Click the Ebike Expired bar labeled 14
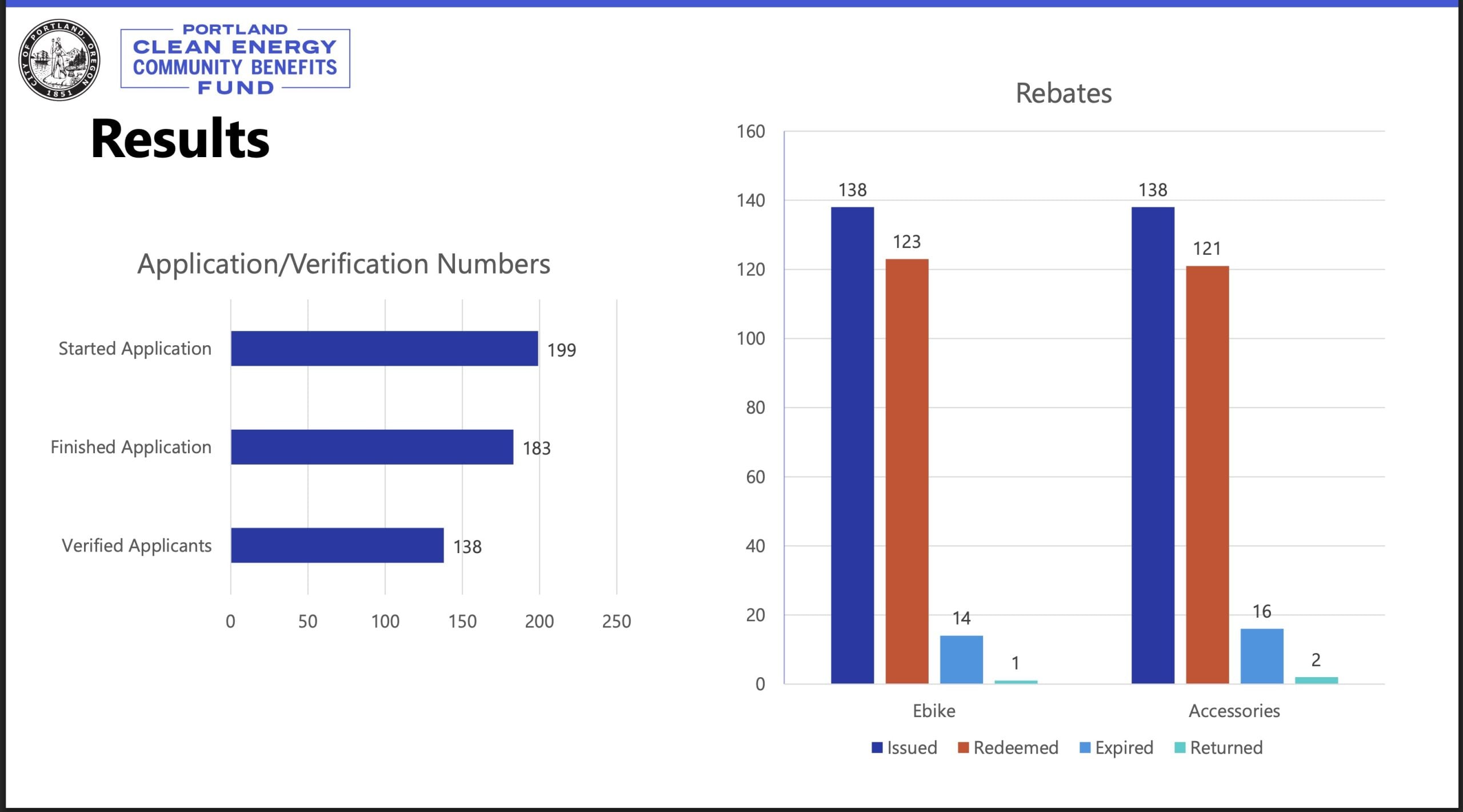 [961, 659]
